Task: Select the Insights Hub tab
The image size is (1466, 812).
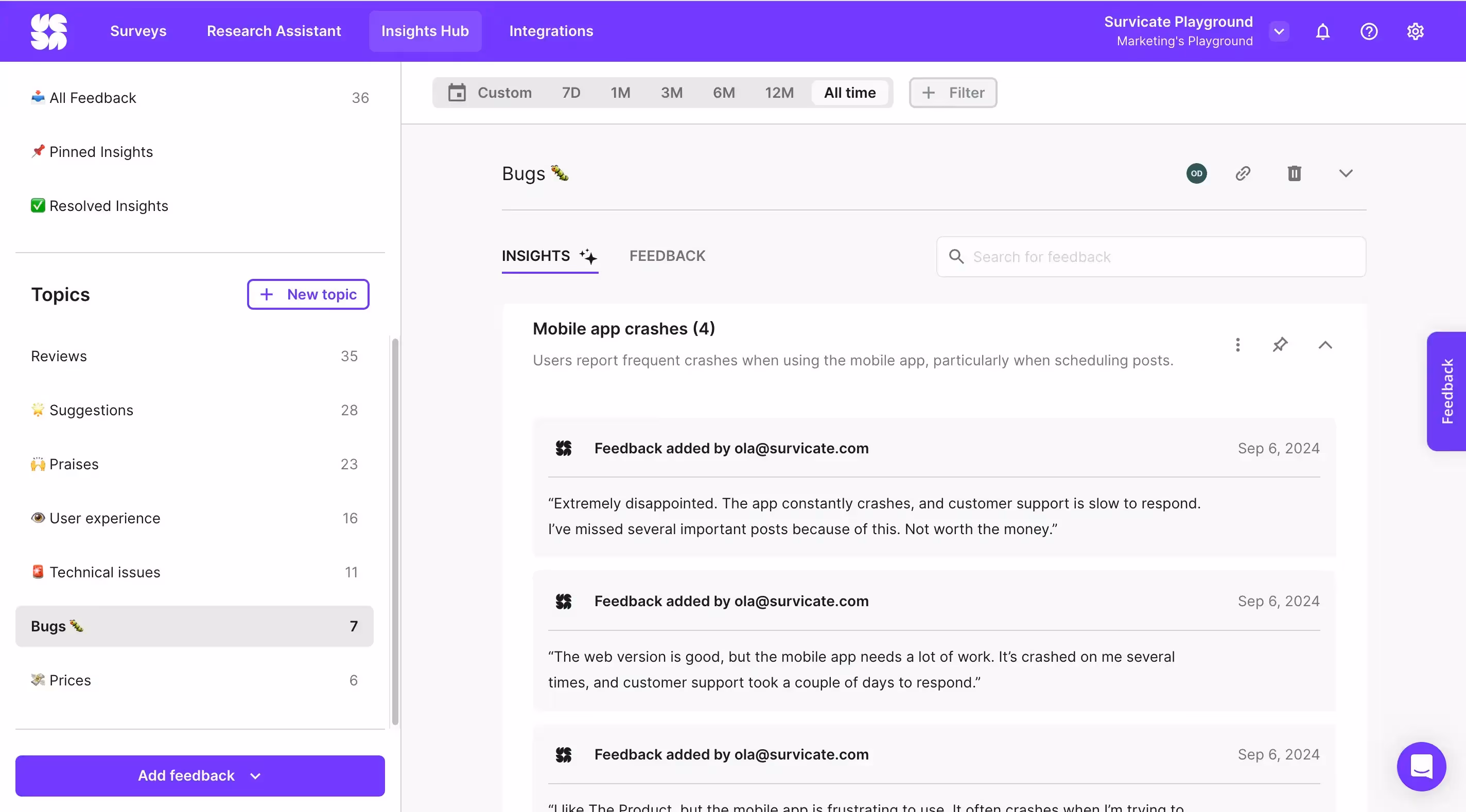Action: pyautogui.click(x=425, y=31)
